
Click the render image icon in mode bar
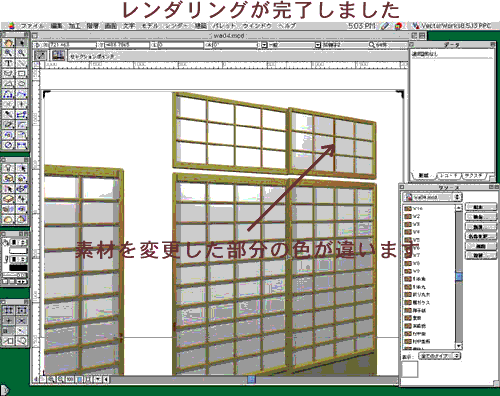tap(58, 55)
